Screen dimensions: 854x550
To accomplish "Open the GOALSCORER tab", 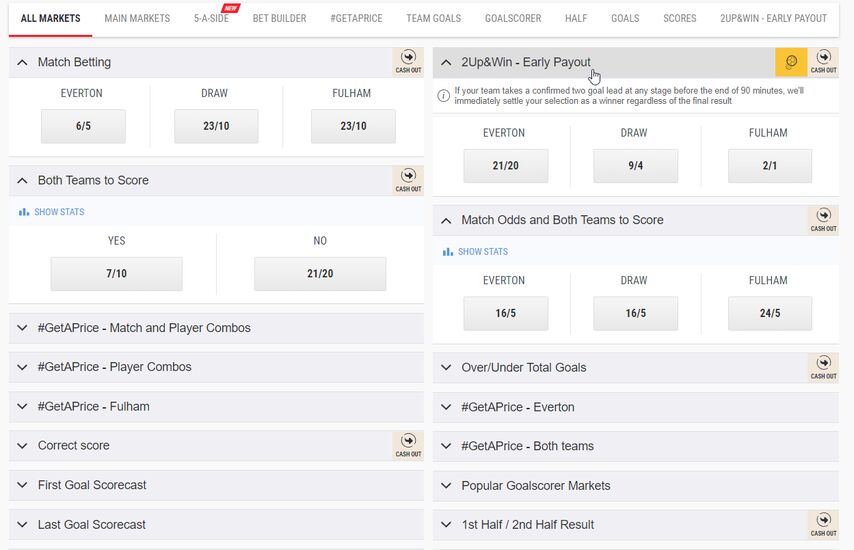I will (513, 19).
